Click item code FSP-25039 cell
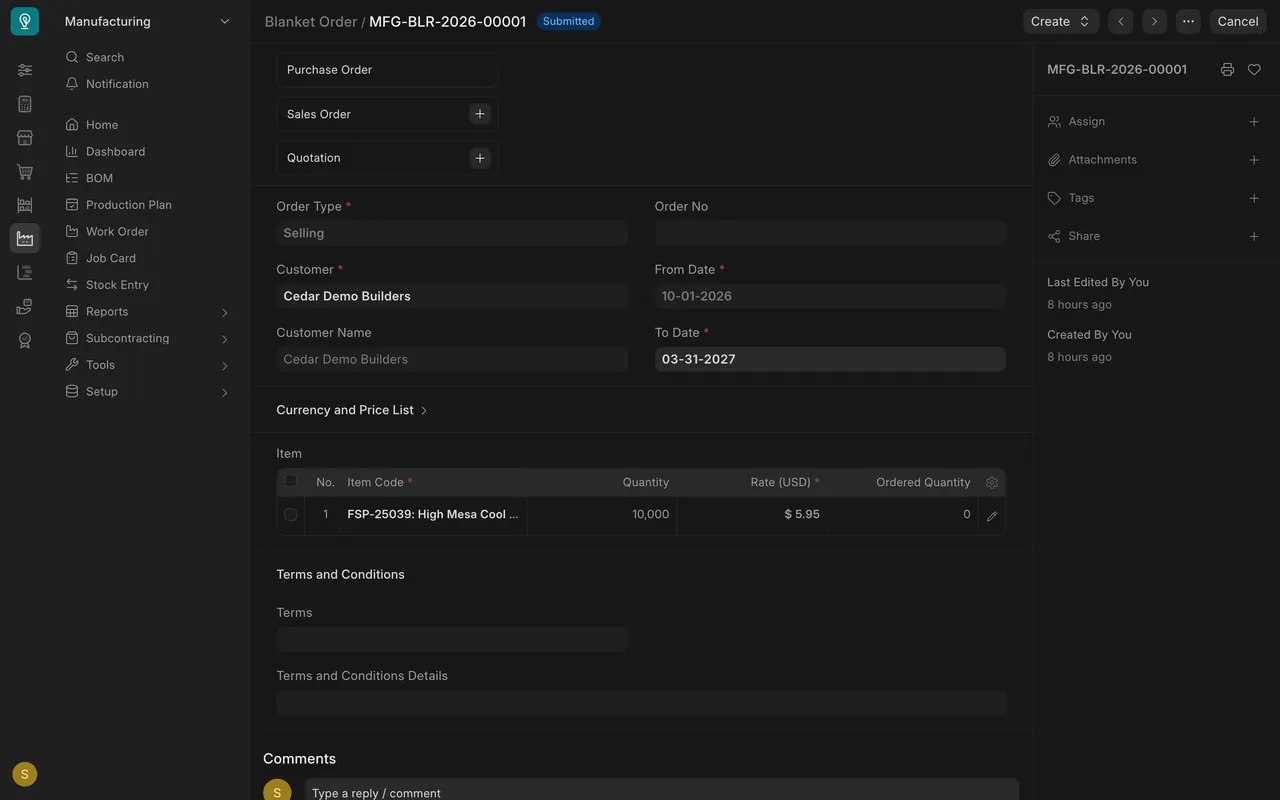 click(433, 515)
